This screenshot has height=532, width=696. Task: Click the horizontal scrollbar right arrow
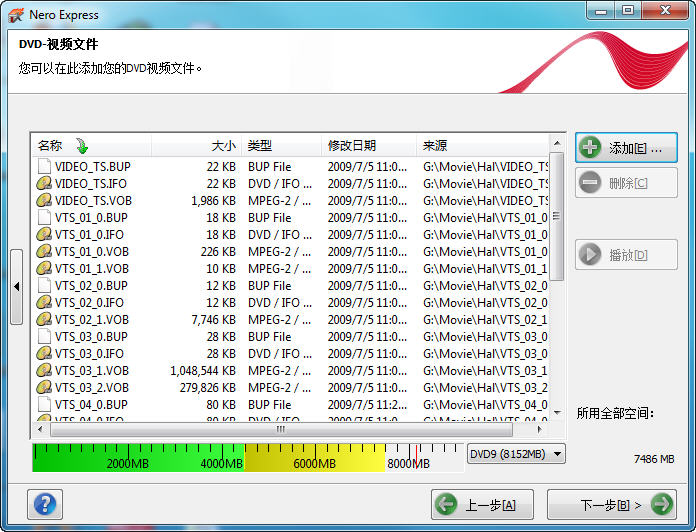[x=539, y=429]
